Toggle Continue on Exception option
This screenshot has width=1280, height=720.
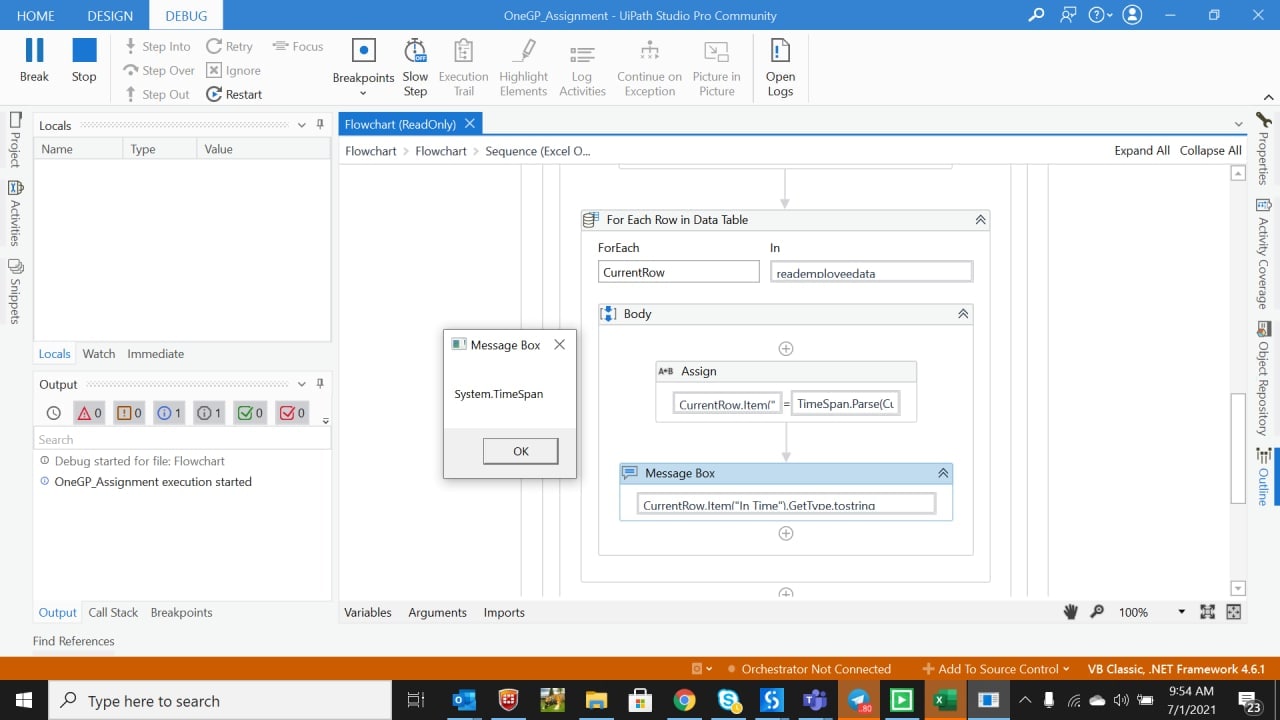649,68
